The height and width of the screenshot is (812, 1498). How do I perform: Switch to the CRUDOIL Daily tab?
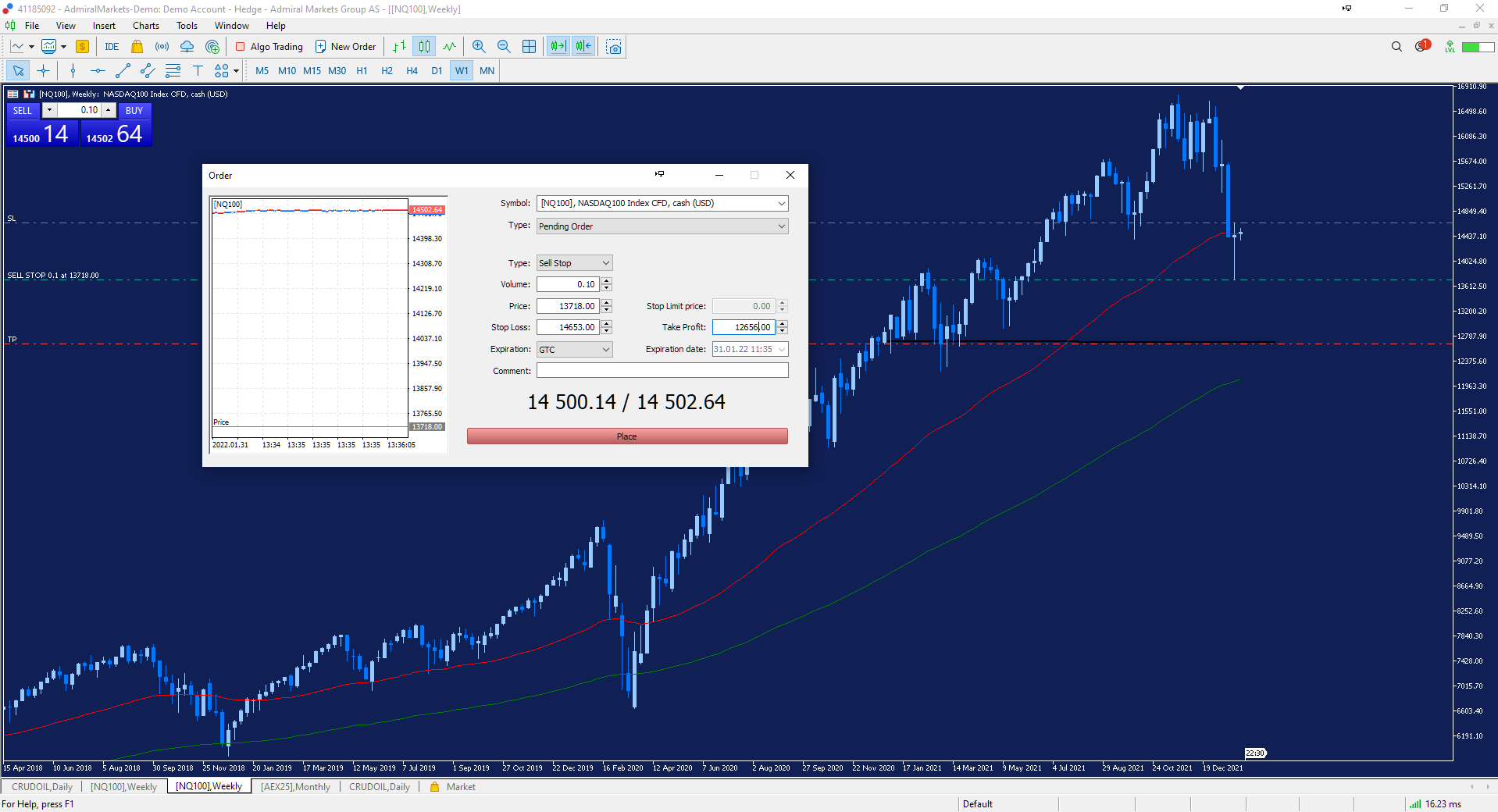[41, 786]
